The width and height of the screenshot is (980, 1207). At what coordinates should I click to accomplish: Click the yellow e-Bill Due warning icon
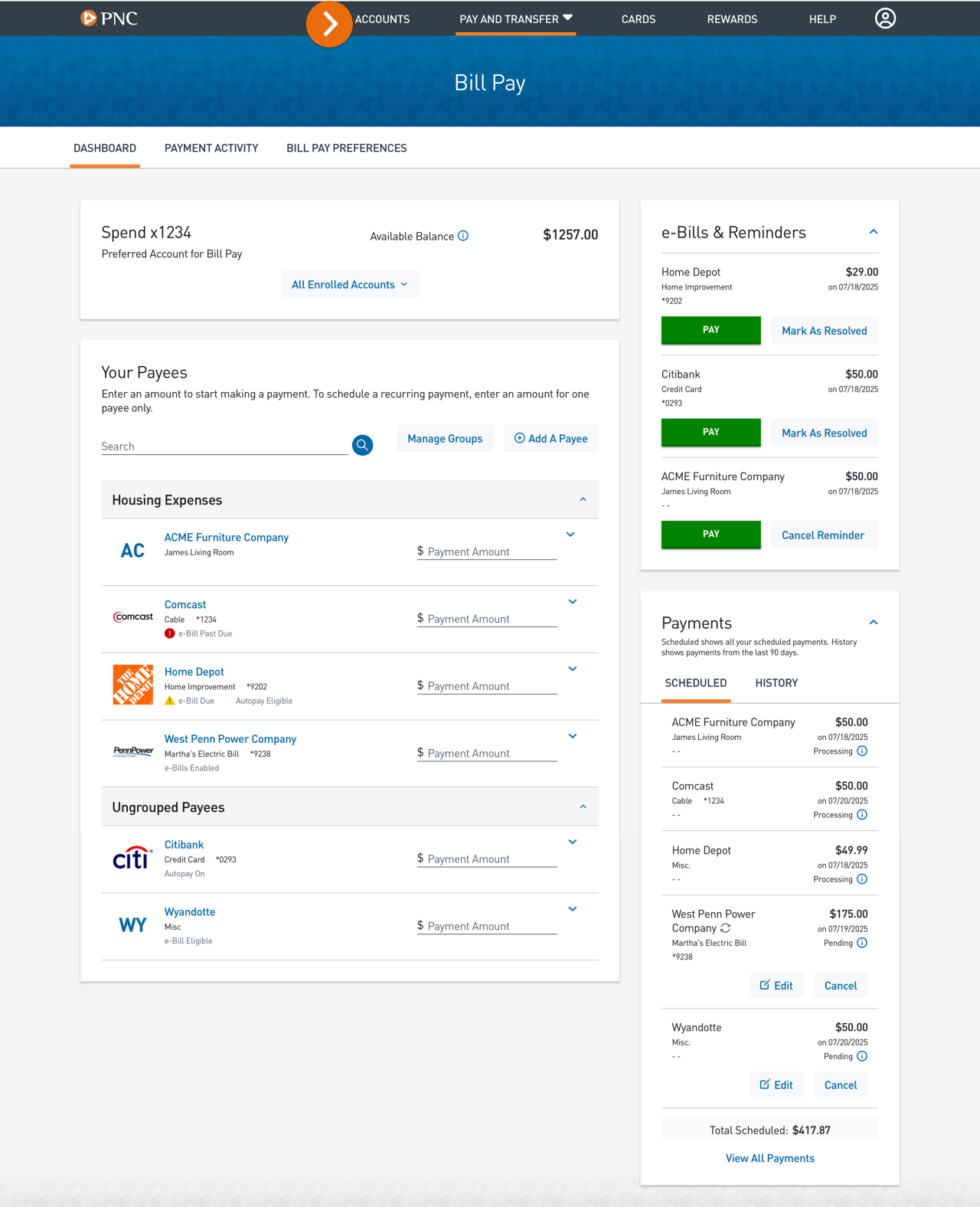pyautogui.click(x=170, y=701)
